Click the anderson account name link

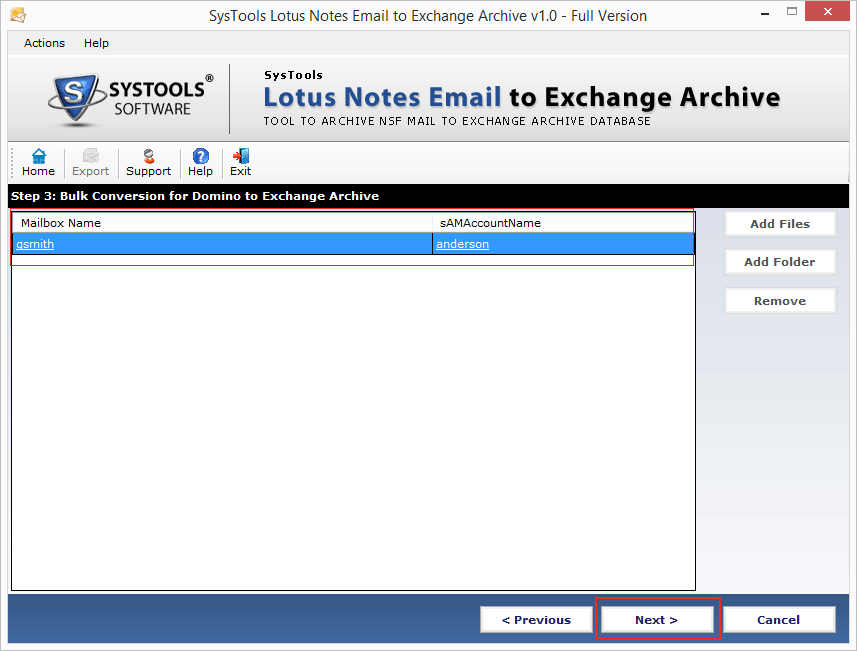click(x=462, y=244)
